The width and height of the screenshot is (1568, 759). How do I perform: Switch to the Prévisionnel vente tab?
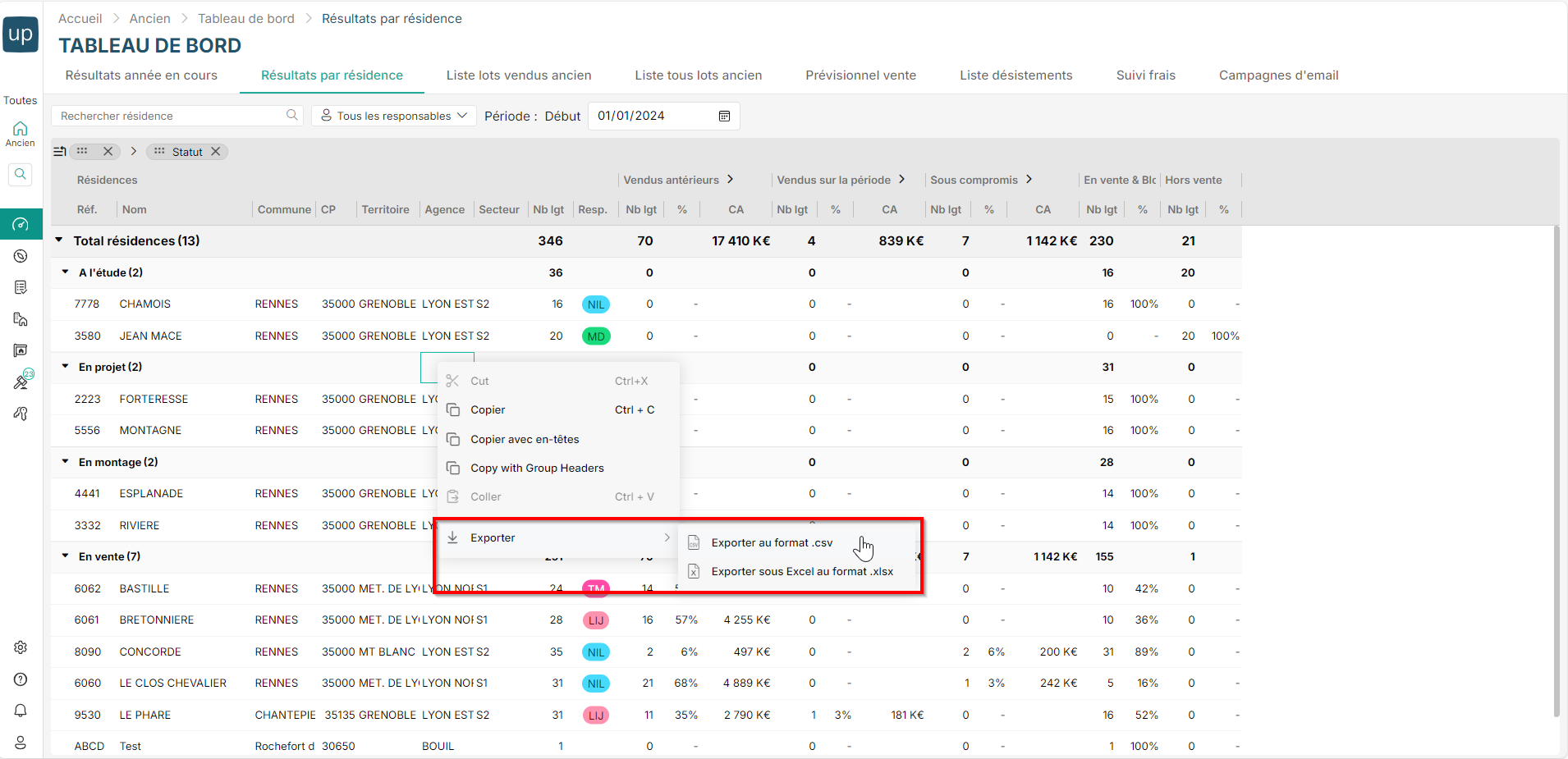pos(860,75)
